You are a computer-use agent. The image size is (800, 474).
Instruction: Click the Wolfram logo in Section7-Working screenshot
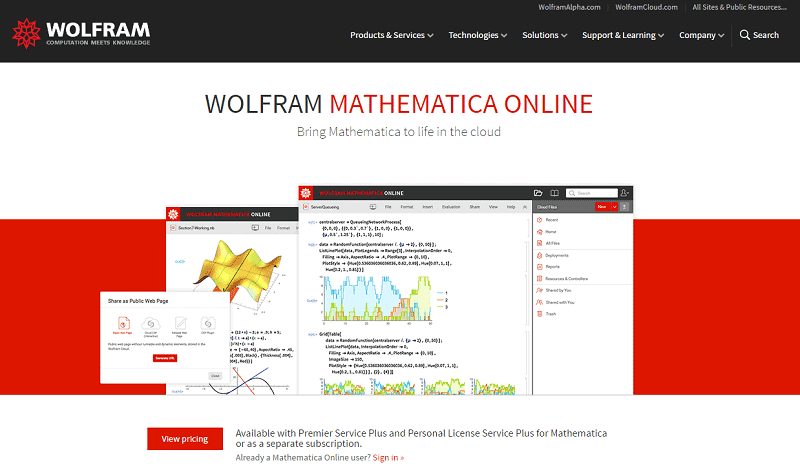(x=173, y=214)
